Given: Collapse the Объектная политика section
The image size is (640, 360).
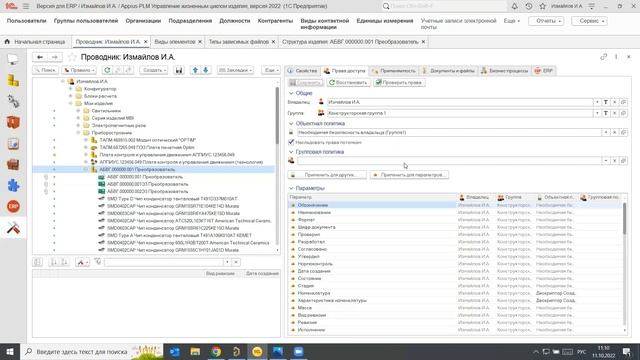Looking at the screenshot, I should click(x=291, y=123).
